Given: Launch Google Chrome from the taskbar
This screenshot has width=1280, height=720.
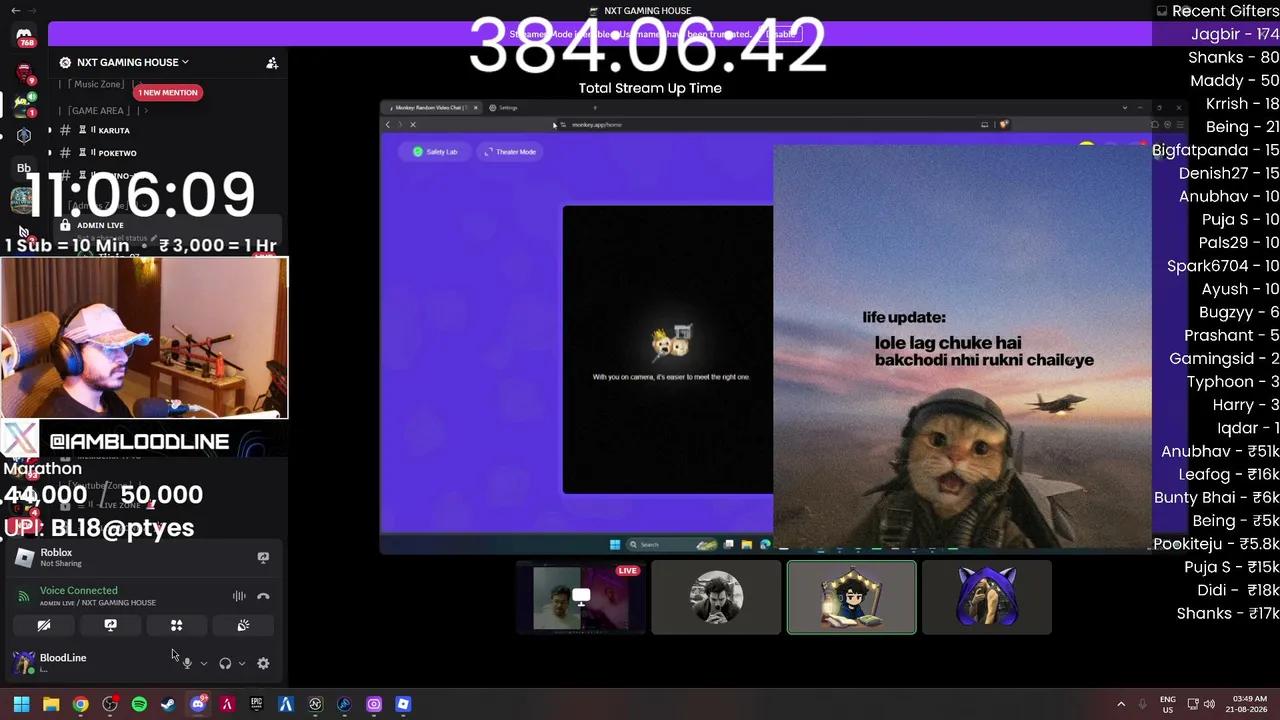Looking at the screenshot, I should click(80, 704).
